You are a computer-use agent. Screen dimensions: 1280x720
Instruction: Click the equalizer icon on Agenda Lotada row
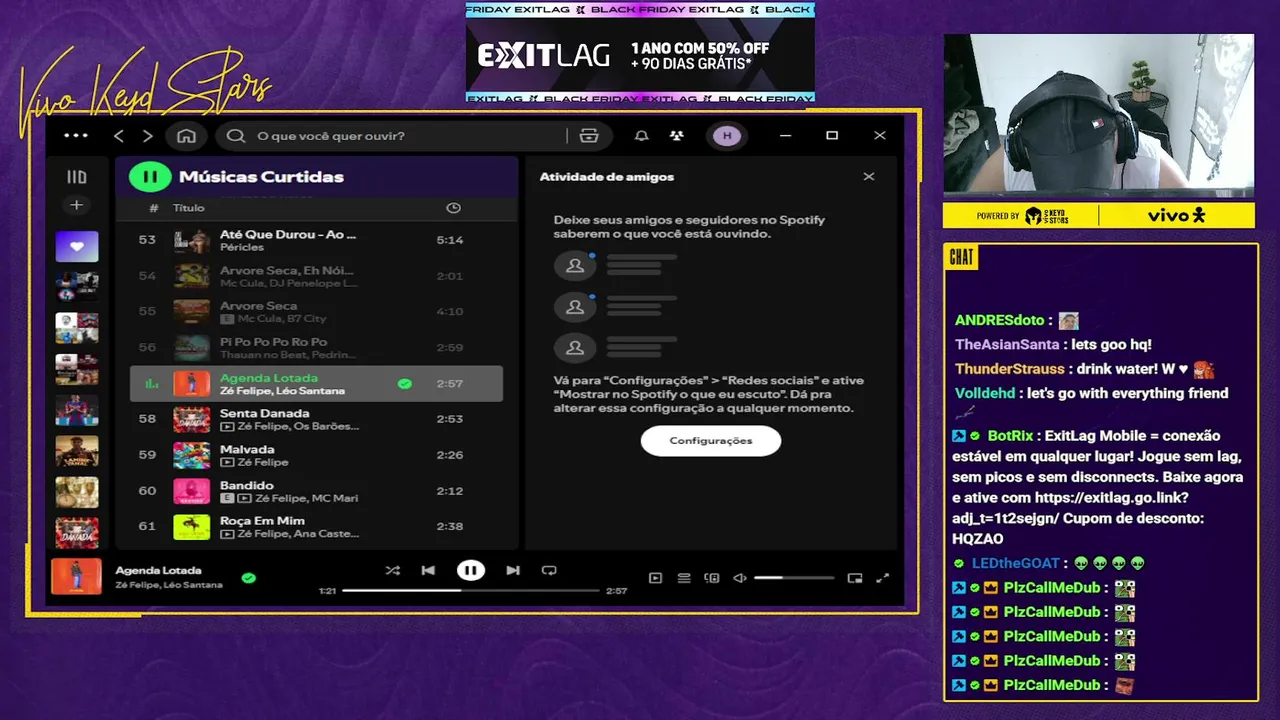[x=152, y=384]
